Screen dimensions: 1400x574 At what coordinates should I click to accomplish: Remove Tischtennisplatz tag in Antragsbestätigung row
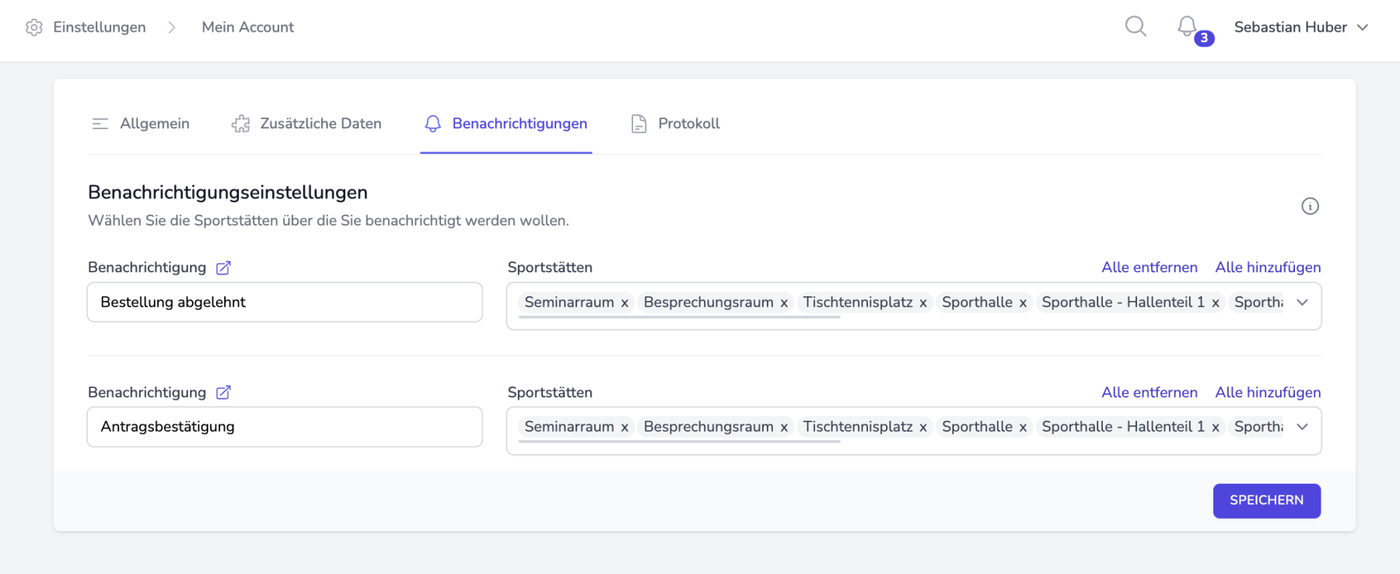click(923, 428)
